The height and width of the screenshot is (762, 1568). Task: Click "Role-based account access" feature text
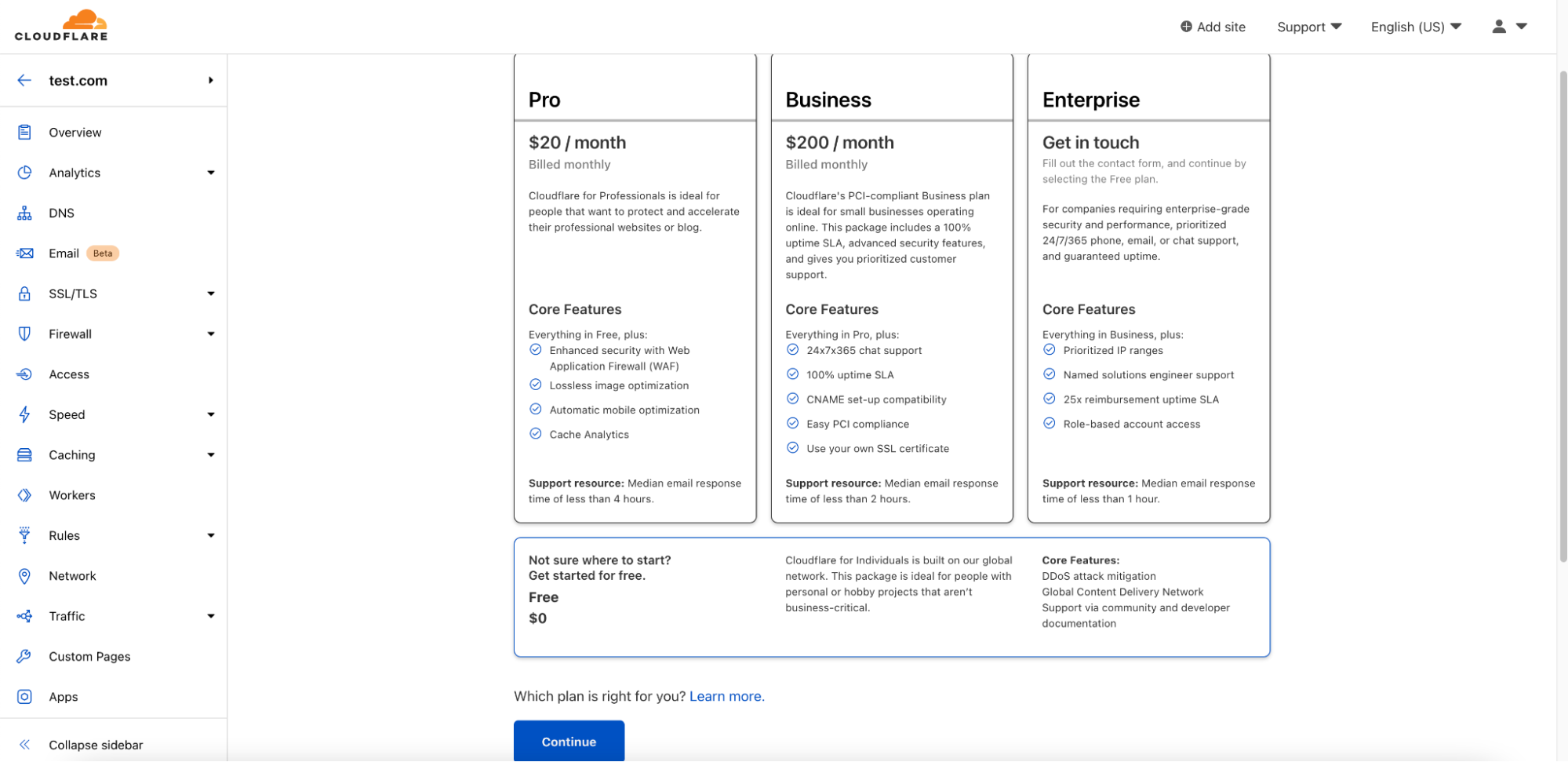[1132, 424]
